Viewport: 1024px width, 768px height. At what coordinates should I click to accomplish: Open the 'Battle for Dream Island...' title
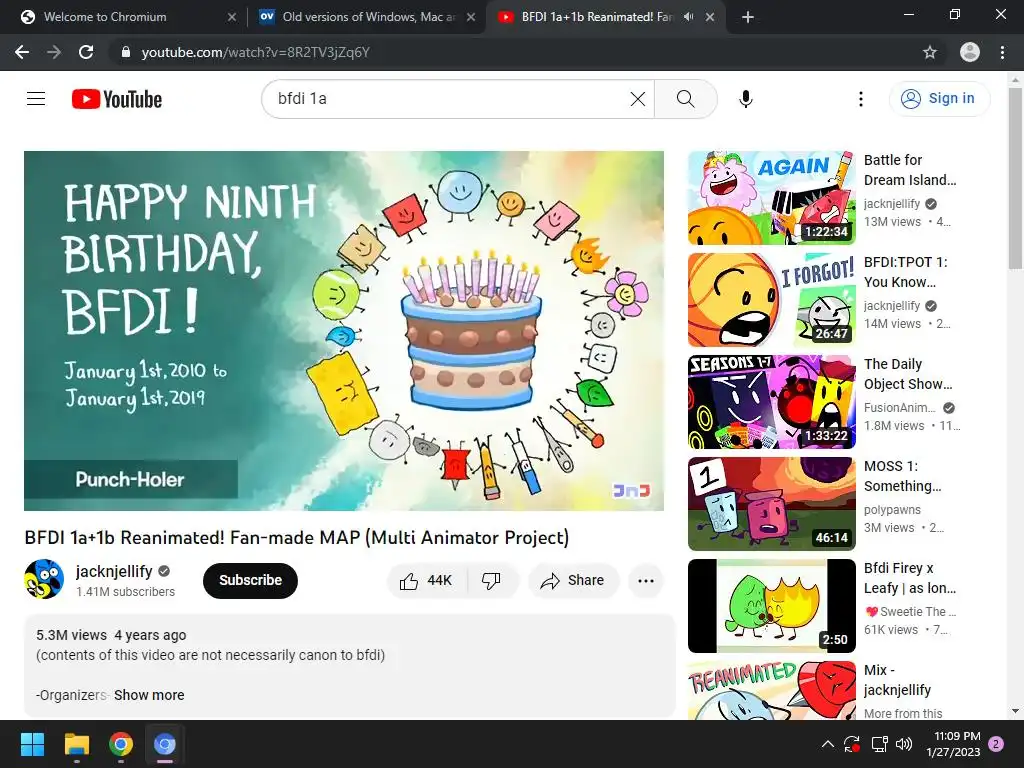click(x=910, y=170)
